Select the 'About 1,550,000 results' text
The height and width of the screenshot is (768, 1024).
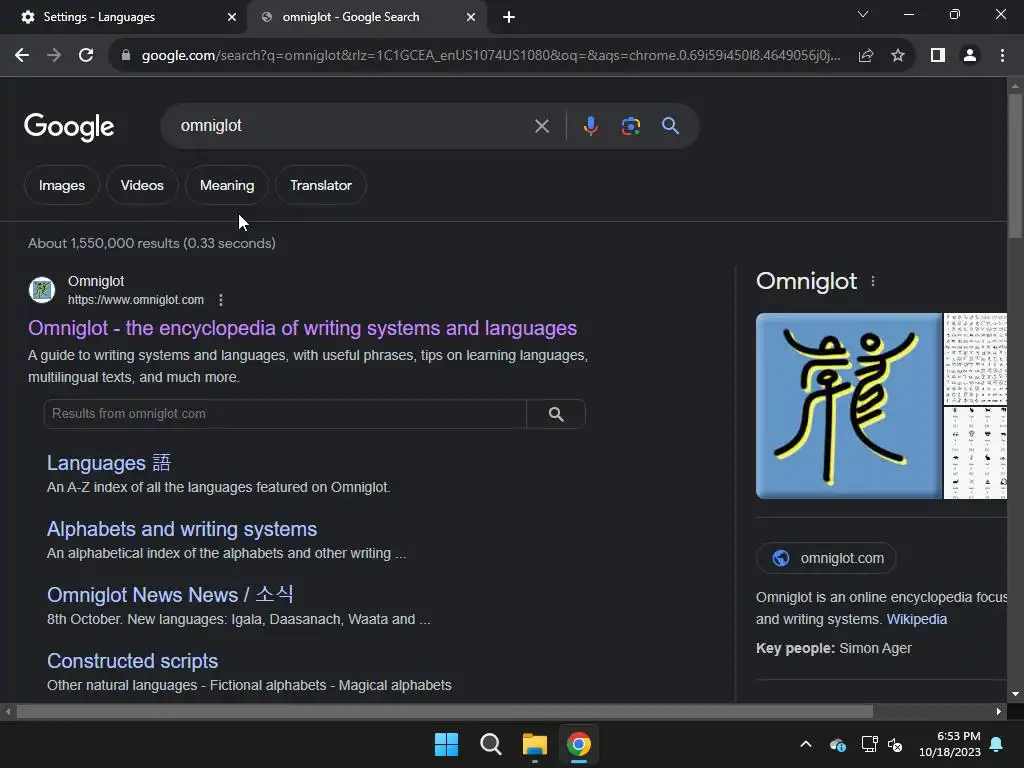click(104, 243)
